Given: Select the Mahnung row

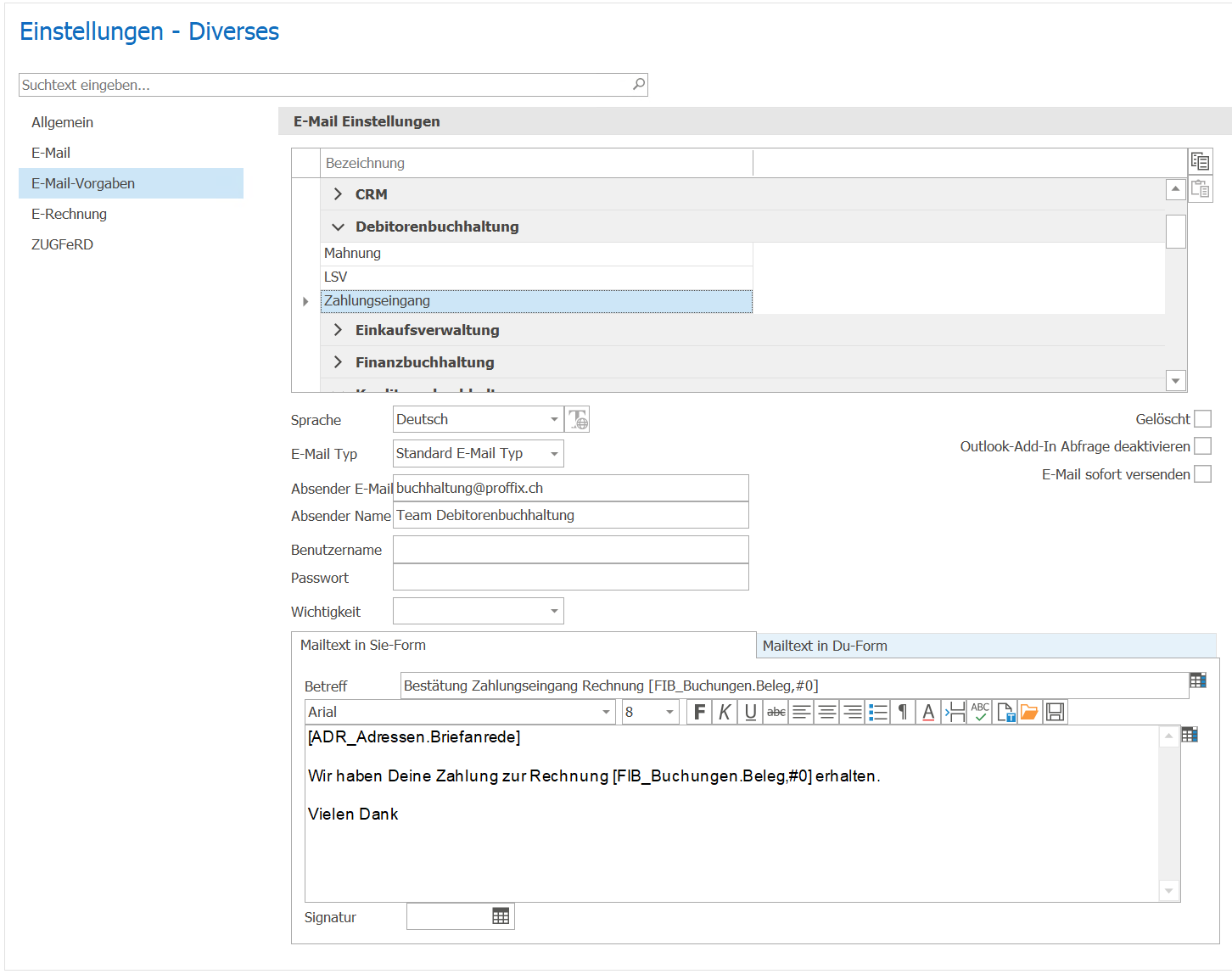Looking at the screenshot, I should click(536, 253).
